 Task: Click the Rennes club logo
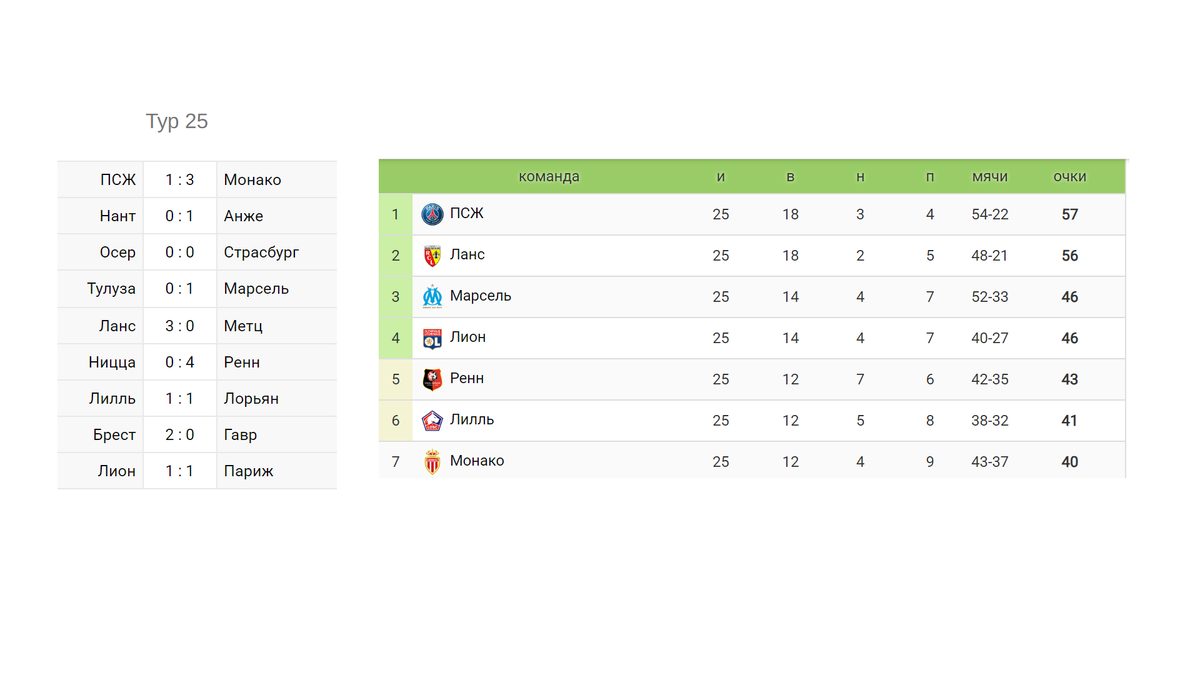coord(432,379)
